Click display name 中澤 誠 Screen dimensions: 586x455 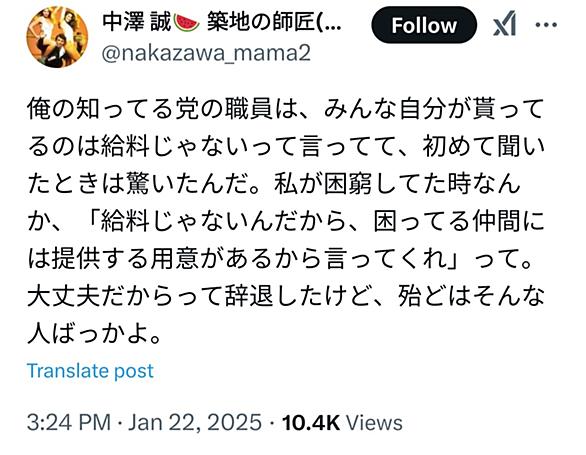click(136, 22)
